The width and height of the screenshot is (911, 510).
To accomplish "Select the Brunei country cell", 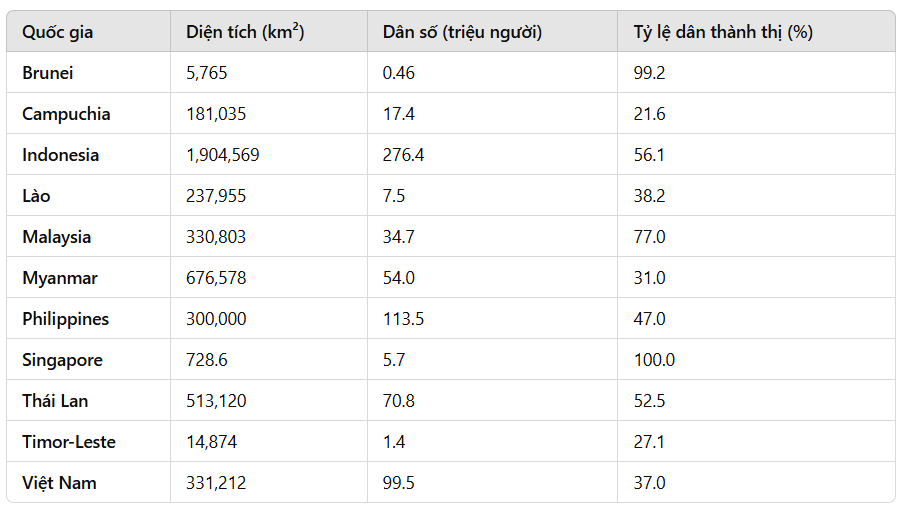I will click(x=48, y=73).
